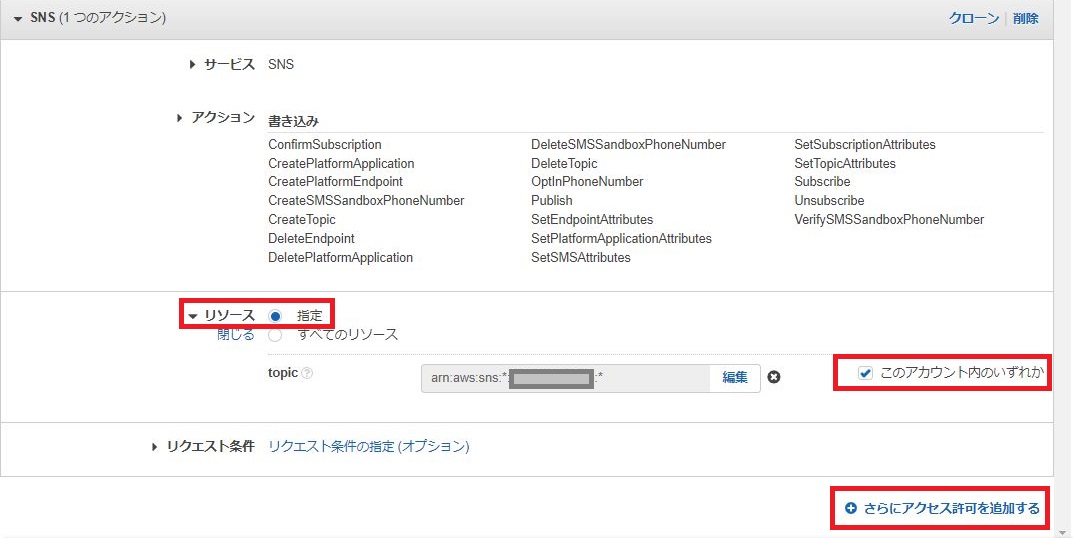Image resolution: width=1073 pixels, height=538 pixels.
Task: Click the SetPlatformApplicationAttributes action text
Action: pyautogui.click(x=621, y=238)
